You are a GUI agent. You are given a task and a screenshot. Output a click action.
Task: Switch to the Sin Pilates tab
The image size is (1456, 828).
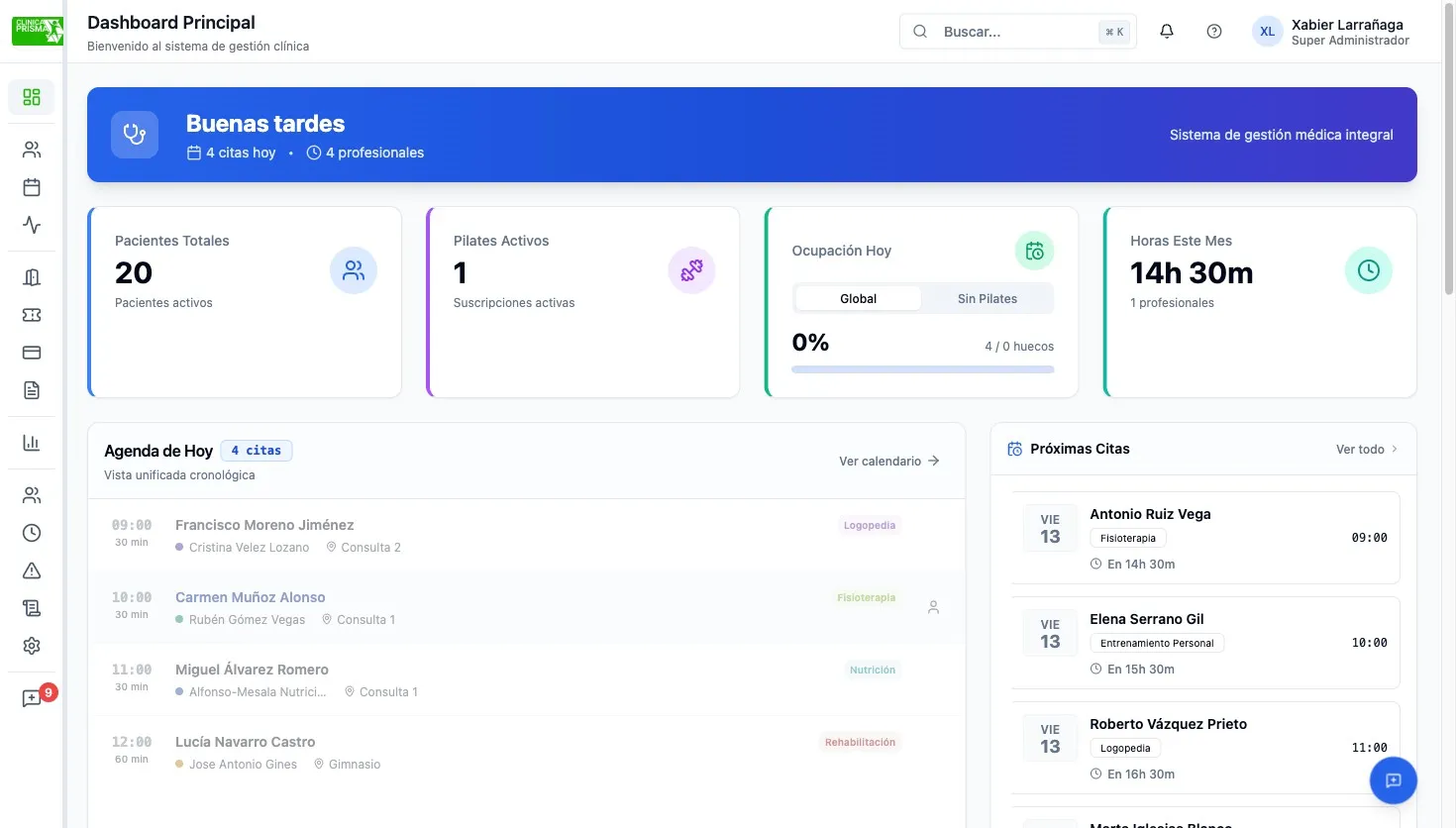(988, 299)
